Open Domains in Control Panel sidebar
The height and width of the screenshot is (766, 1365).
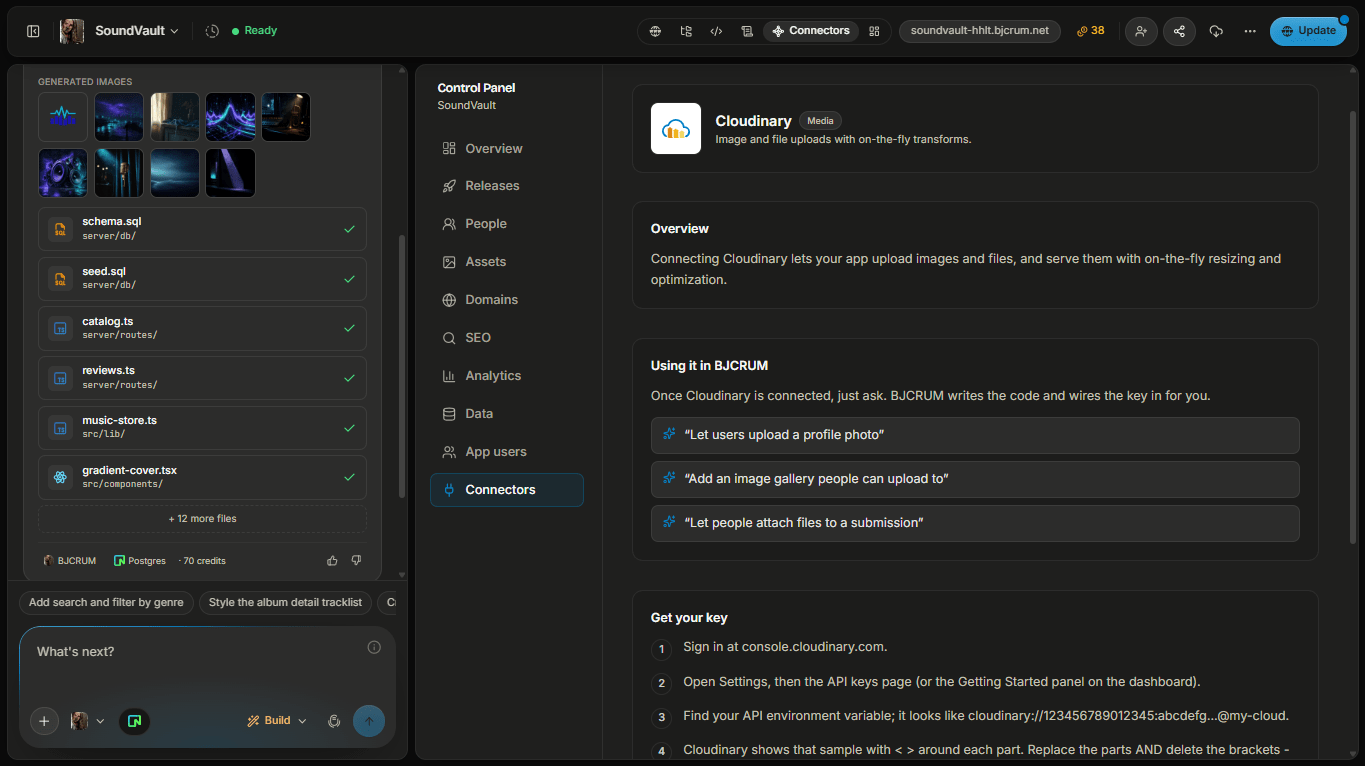tap(506, 300)
